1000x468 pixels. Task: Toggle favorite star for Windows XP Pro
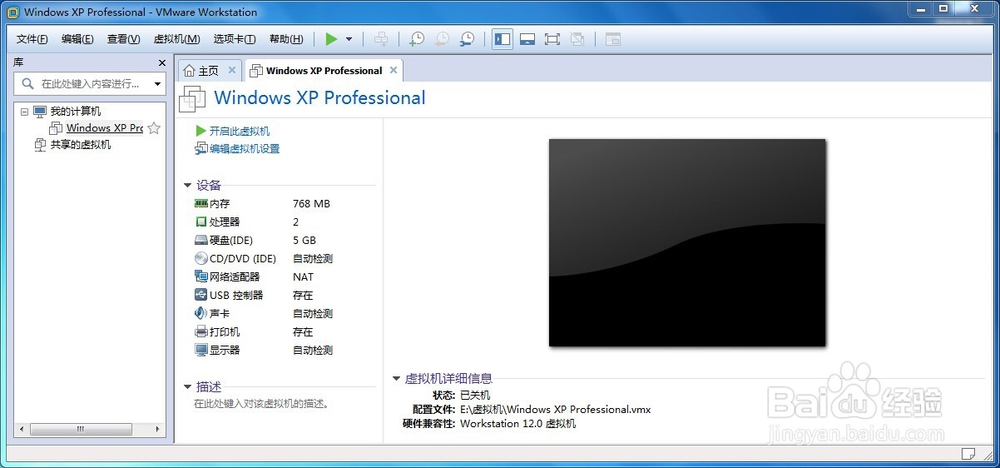(x=154, y=128)
